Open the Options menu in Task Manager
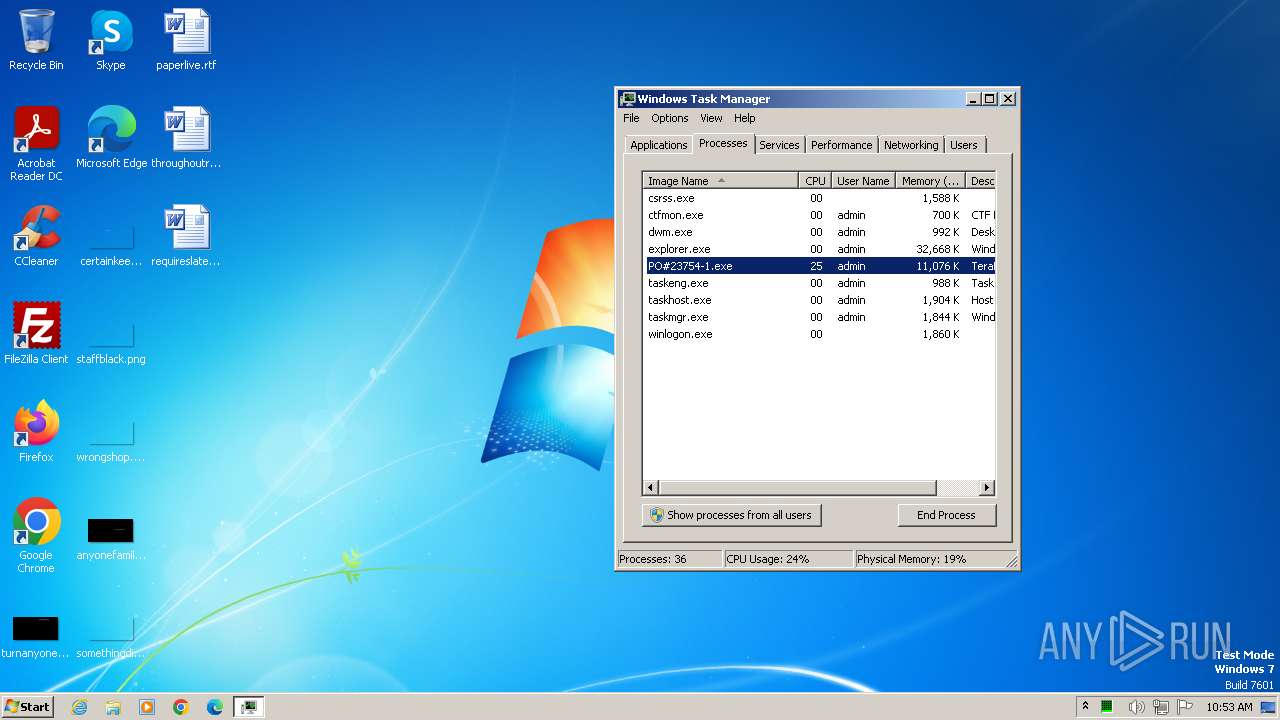Image resolution: width=1280 pixels, height=720 pixels. click(x=670, y=118)
